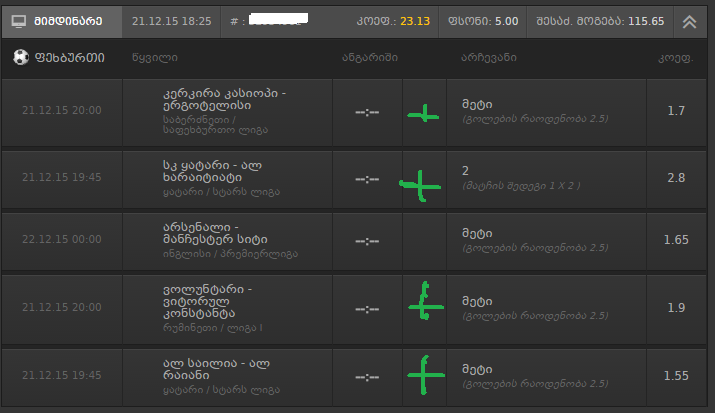Collapse the bet slip with double chevron
This screenshot has height=413, width=715.
(689, 21)
